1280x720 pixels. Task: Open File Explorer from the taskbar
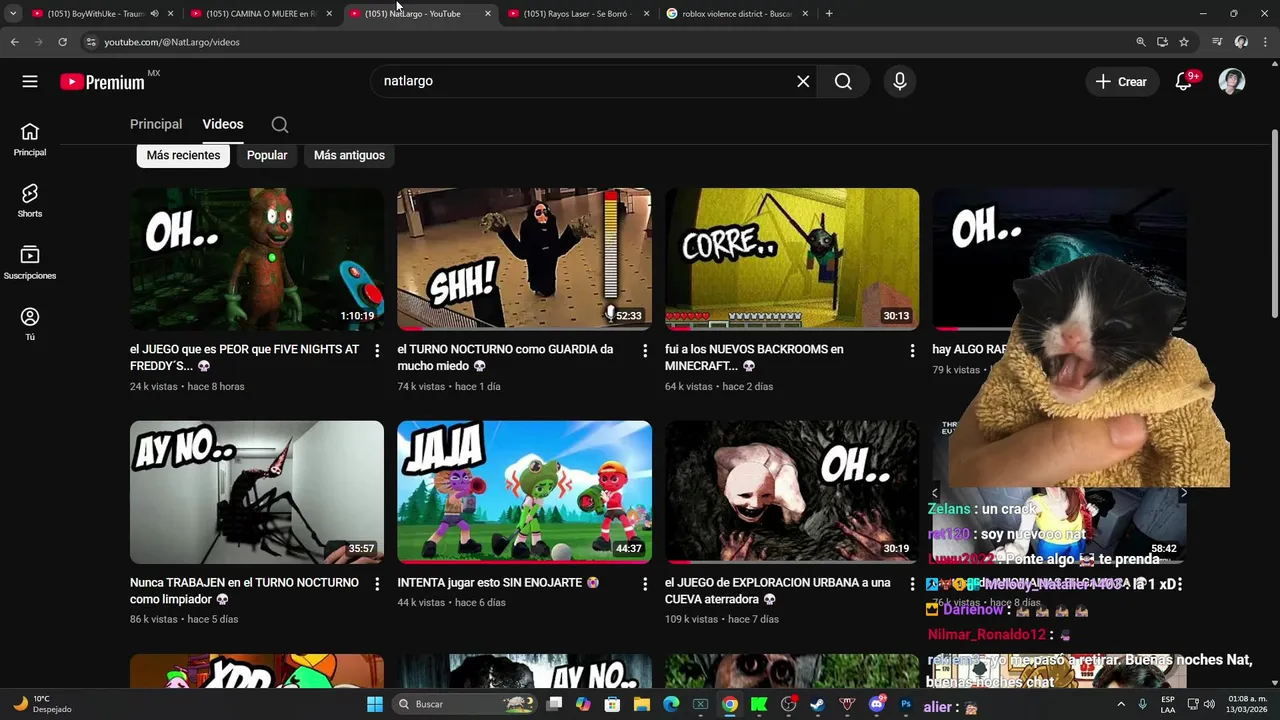[x=642, y=704]
